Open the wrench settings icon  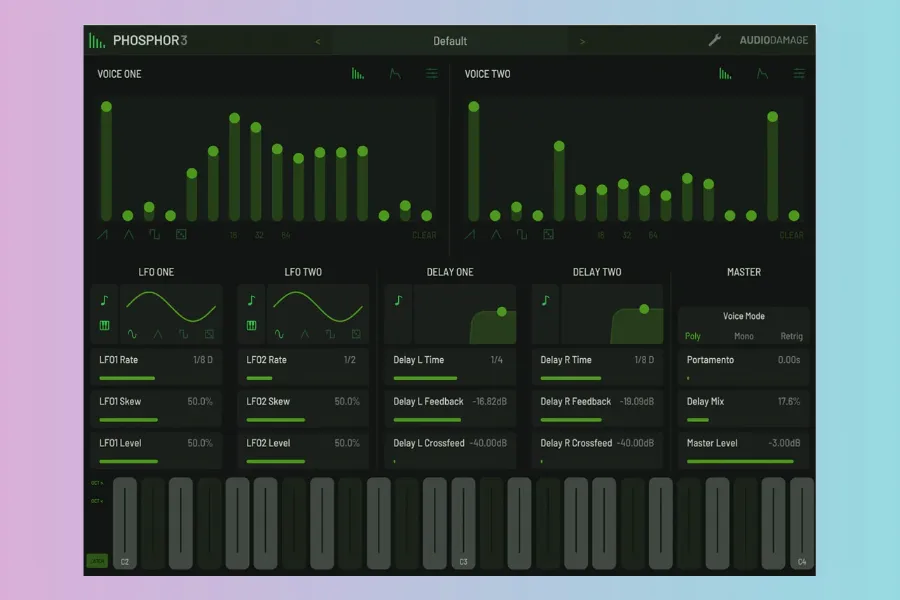[x=714, y=41]
